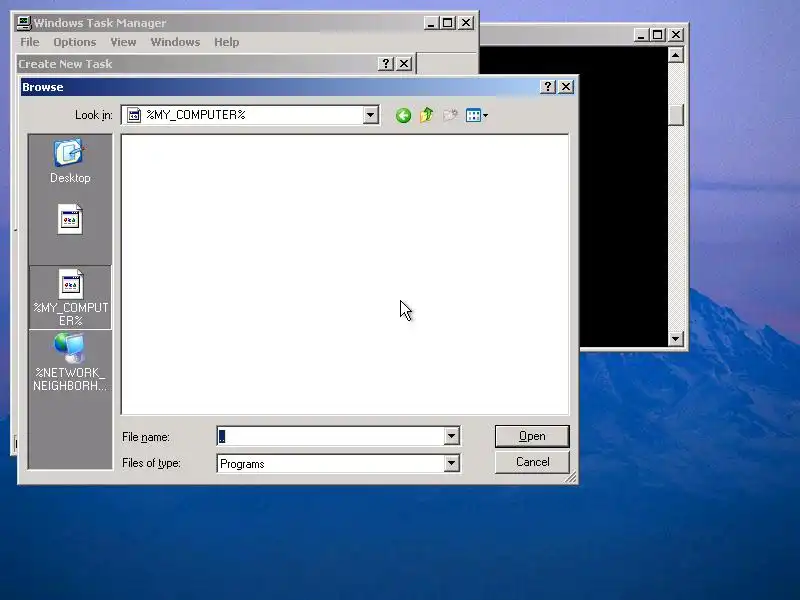The image size is (800, 600).
Task: Click the Browse dialog resize grip
Action: coord(571,477)
